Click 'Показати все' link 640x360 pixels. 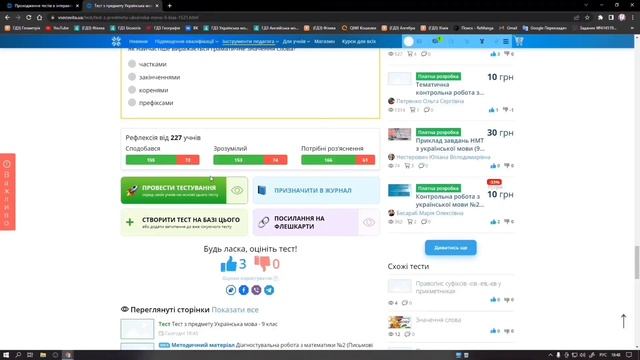[x=235, y=310]
